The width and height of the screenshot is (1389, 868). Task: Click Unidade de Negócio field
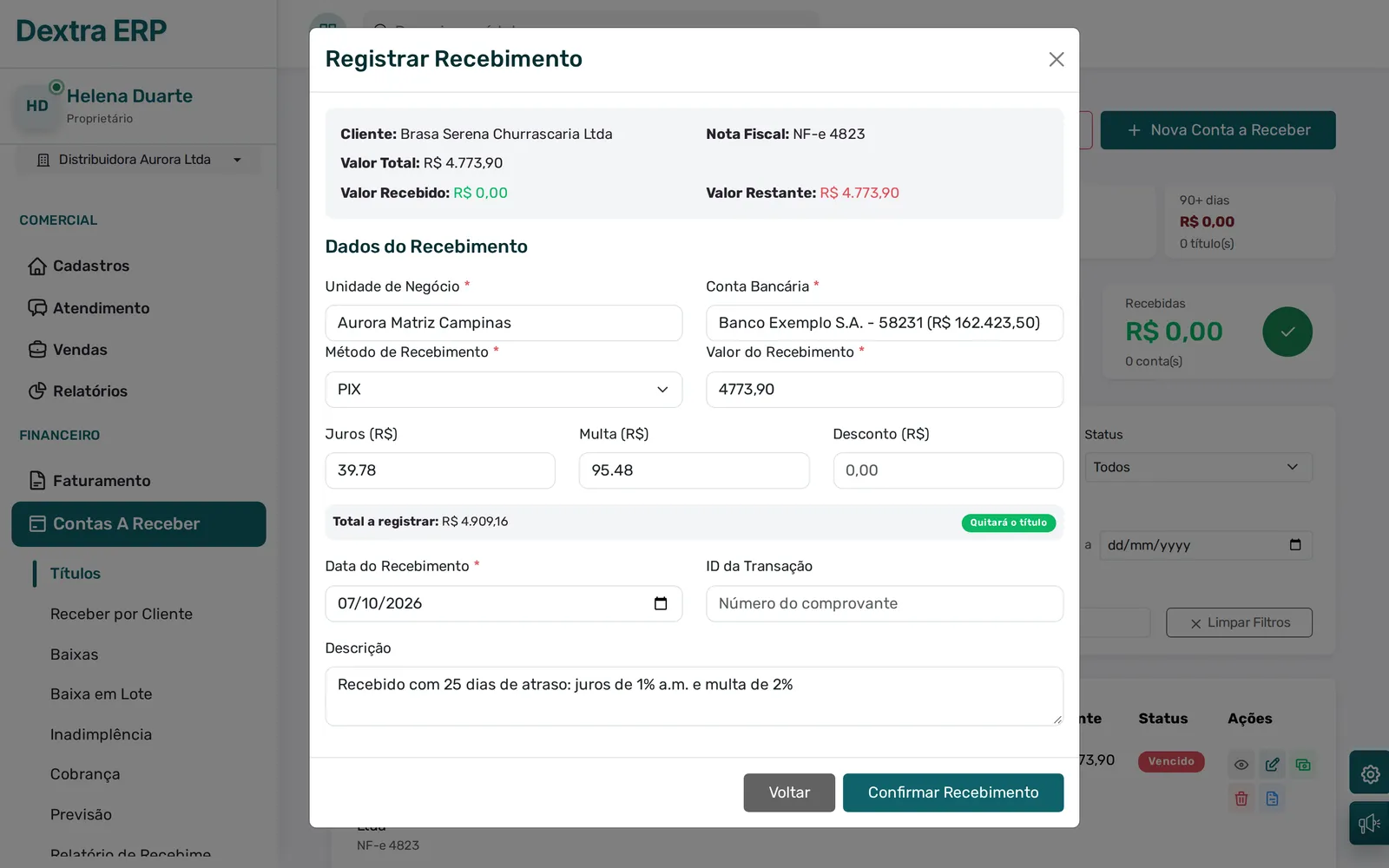[504, 323]
